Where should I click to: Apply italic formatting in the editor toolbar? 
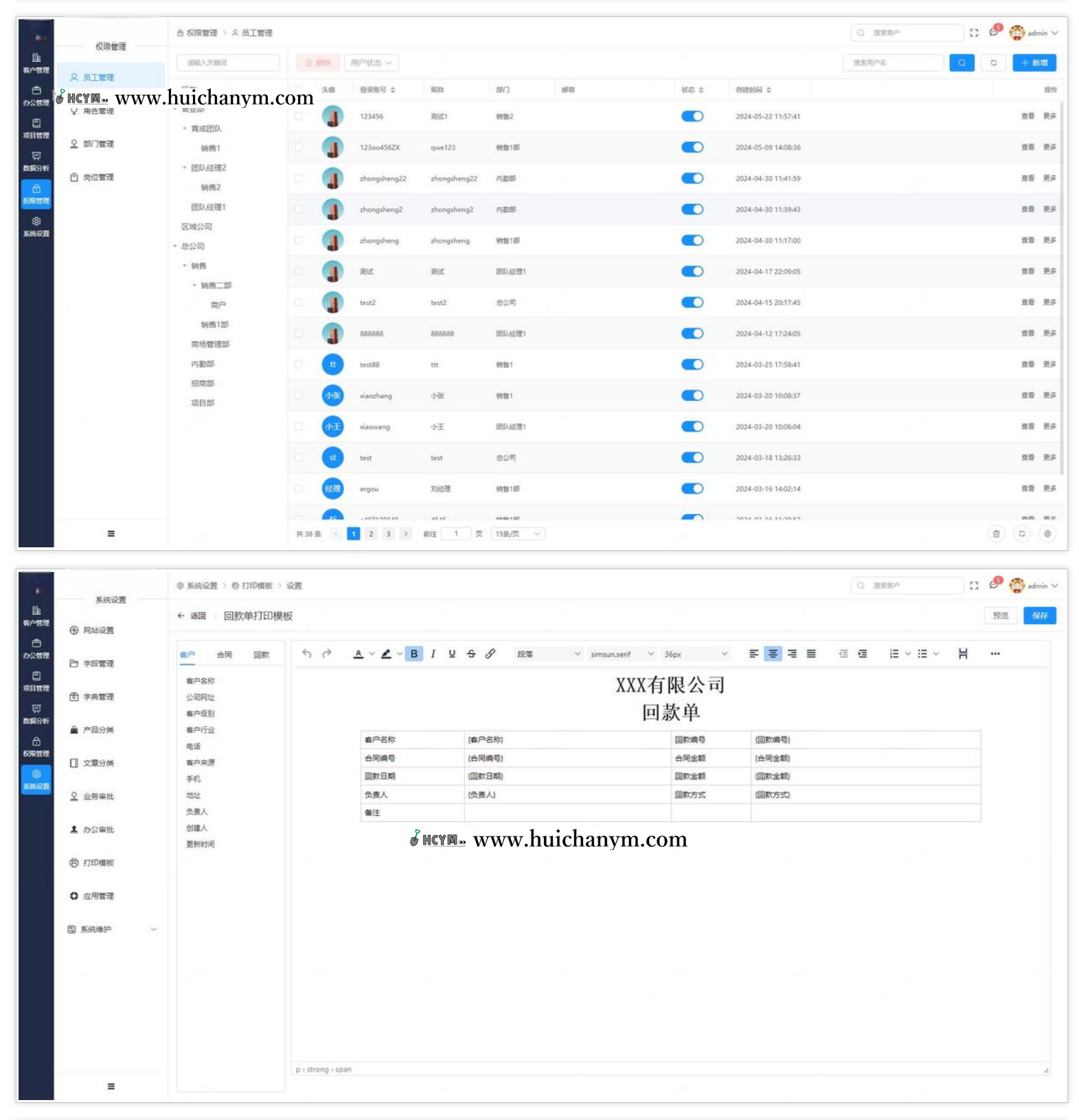[x=433, y=654]
